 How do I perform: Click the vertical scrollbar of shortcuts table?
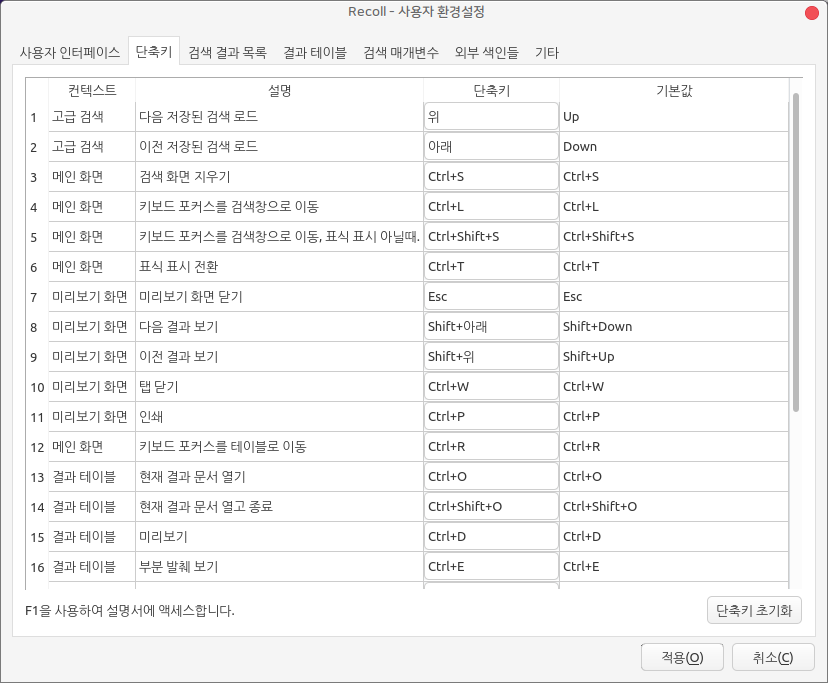(x=796, y=250)
